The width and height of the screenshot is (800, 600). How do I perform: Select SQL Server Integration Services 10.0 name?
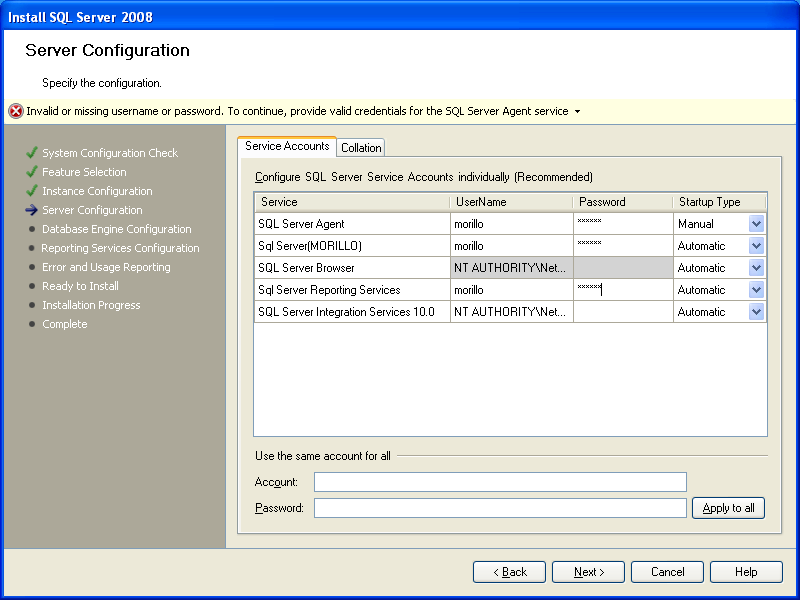click(346, 311)
